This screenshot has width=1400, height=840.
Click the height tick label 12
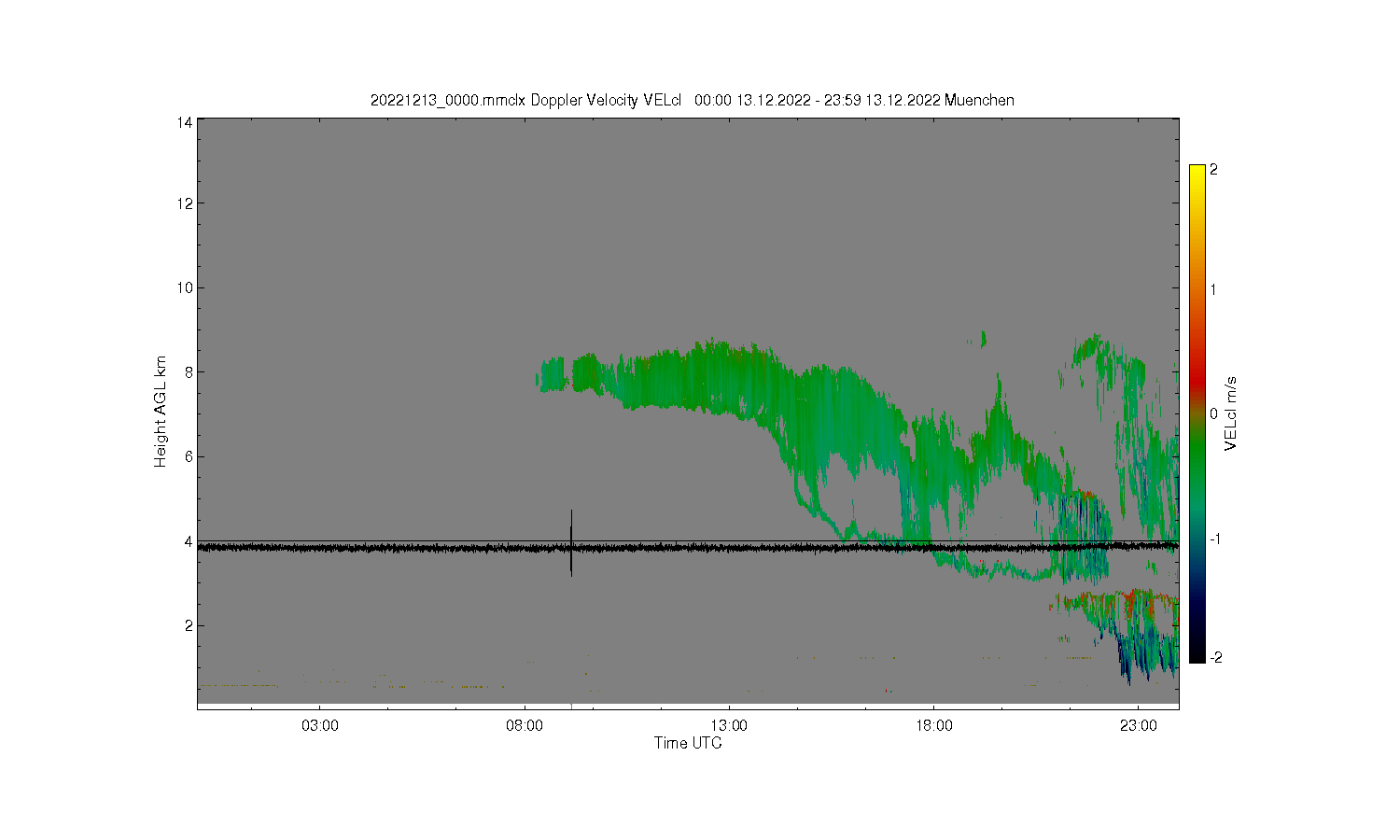pos(185,203)
